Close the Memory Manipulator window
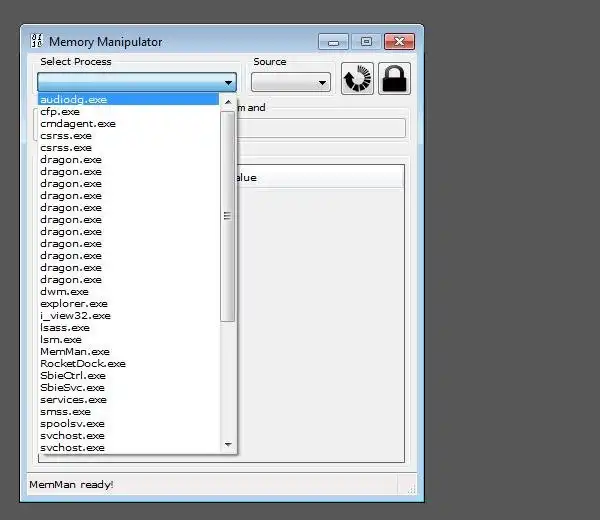 (399, 42)
